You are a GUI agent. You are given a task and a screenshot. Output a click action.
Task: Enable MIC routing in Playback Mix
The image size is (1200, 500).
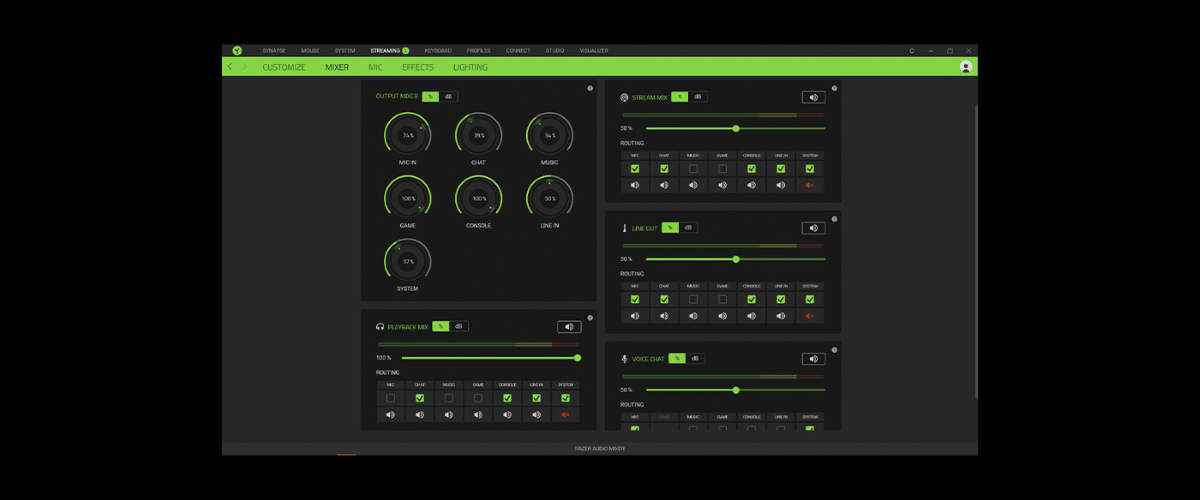390,398
